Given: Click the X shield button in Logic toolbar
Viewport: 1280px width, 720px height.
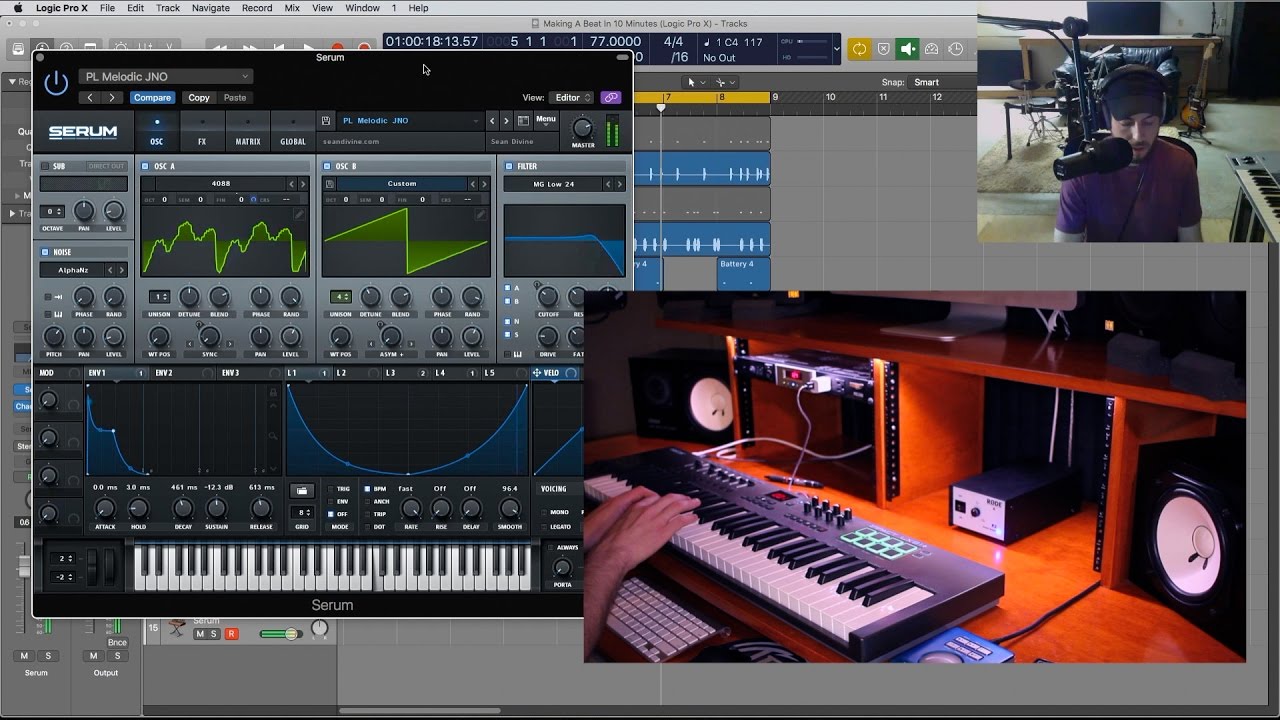Looking at the screenshot, I should coord(883,49).
